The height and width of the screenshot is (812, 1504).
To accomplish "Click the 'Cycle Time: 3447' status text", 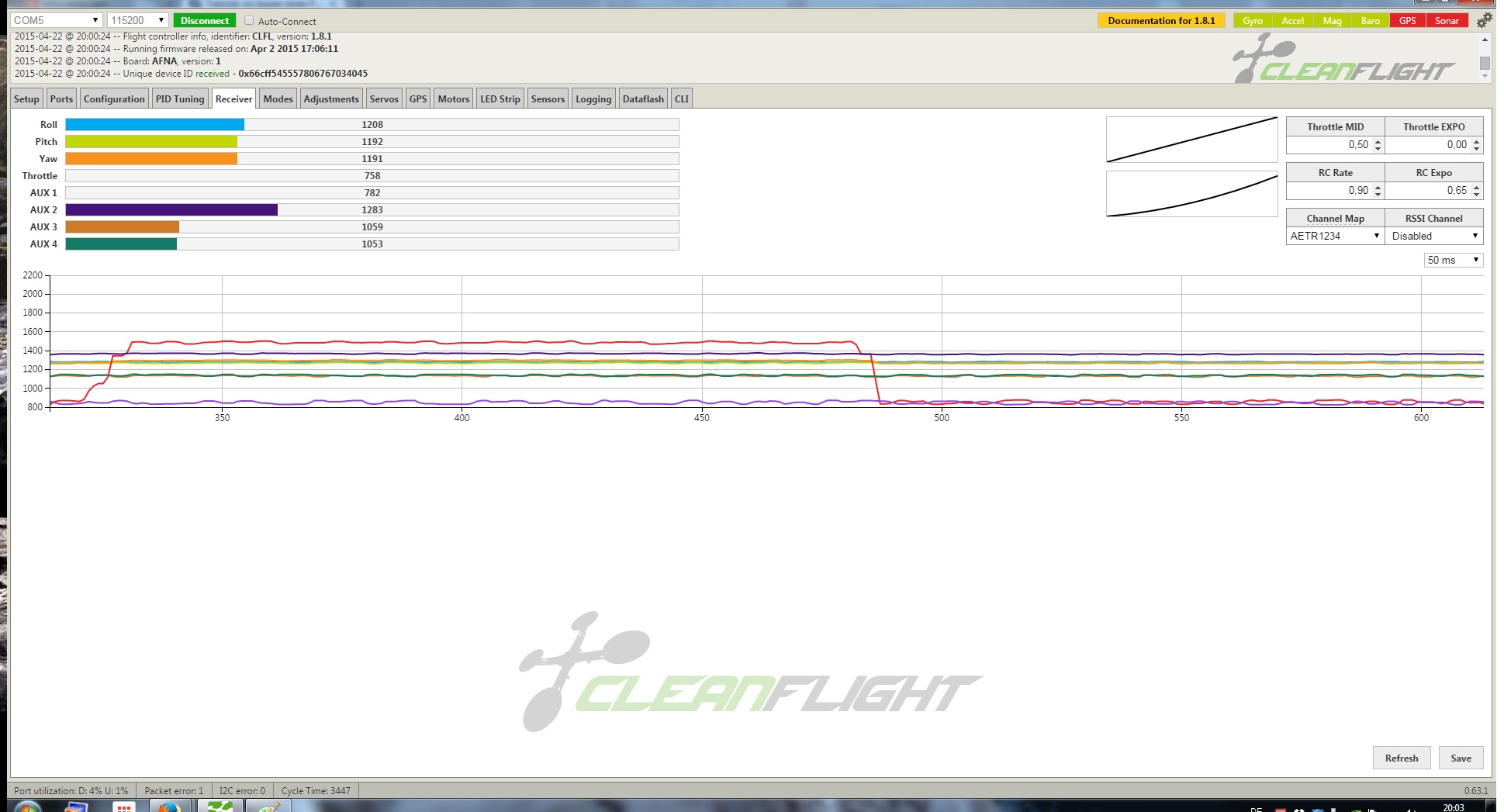I will 316,791.
